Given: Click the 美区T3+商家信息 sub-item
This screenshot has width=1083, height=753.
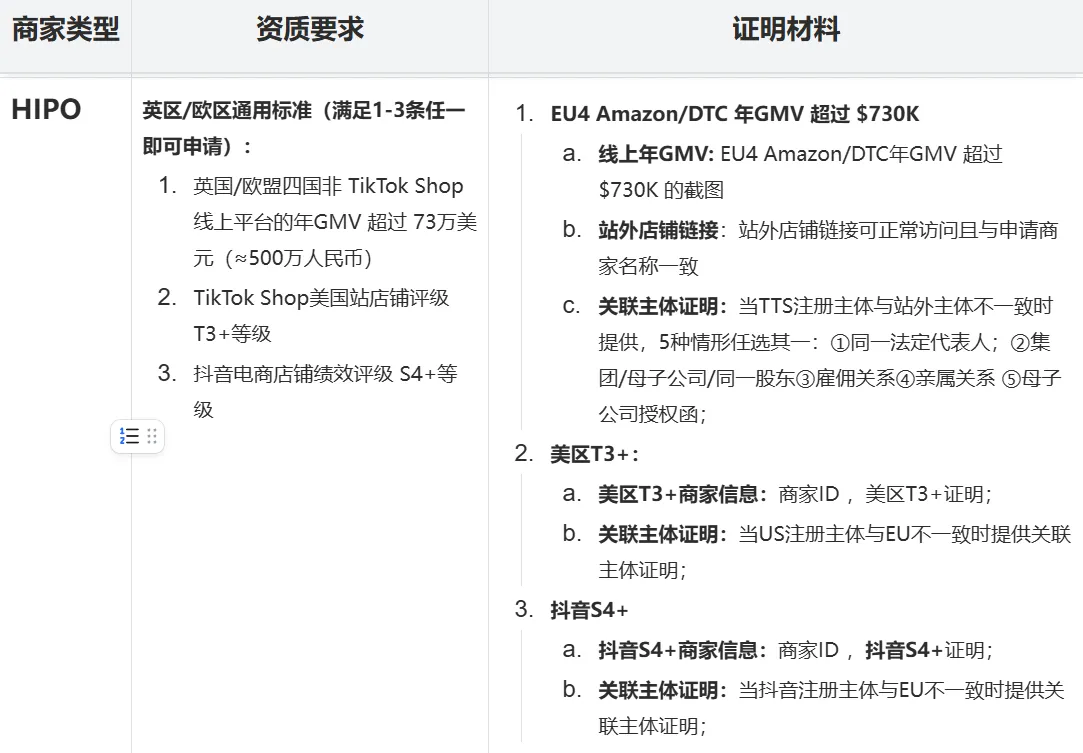Looking at the screenshot, I should click(795, 494).
